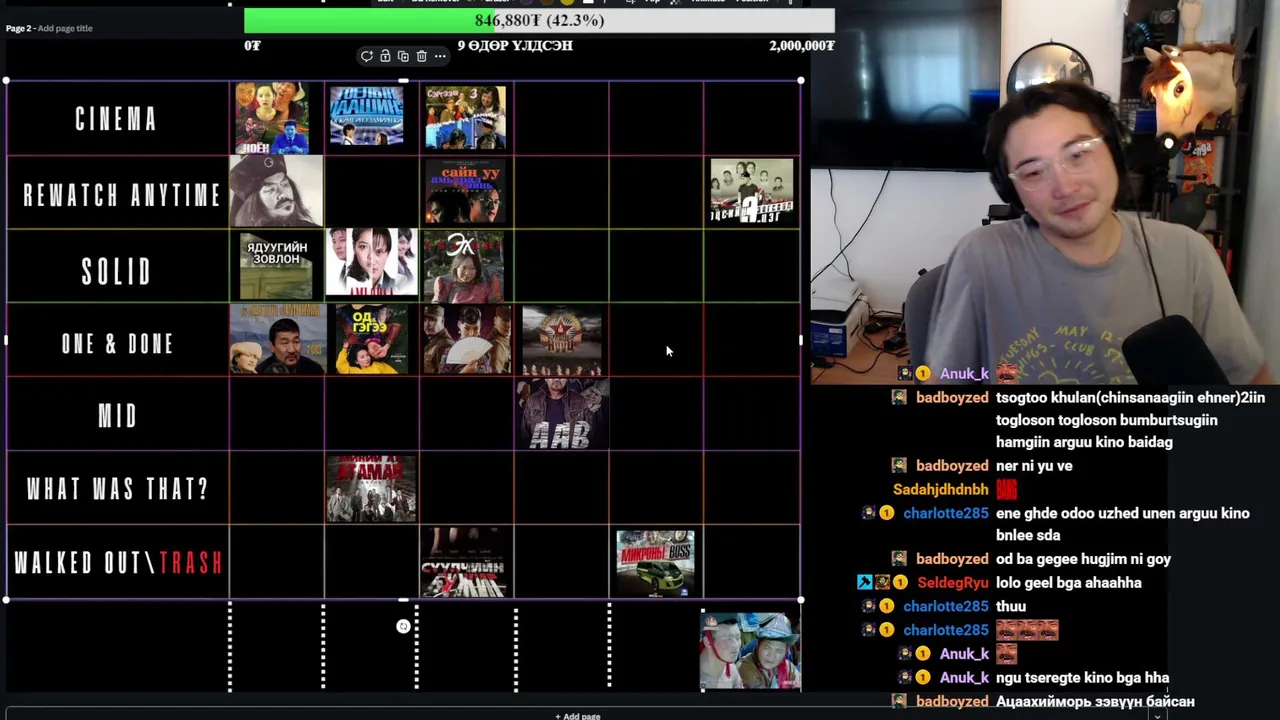The width and height of the screenshot is (1280, 720).
Task: Click the regenerate icon in floating toolbar
Action: [367, 56]
